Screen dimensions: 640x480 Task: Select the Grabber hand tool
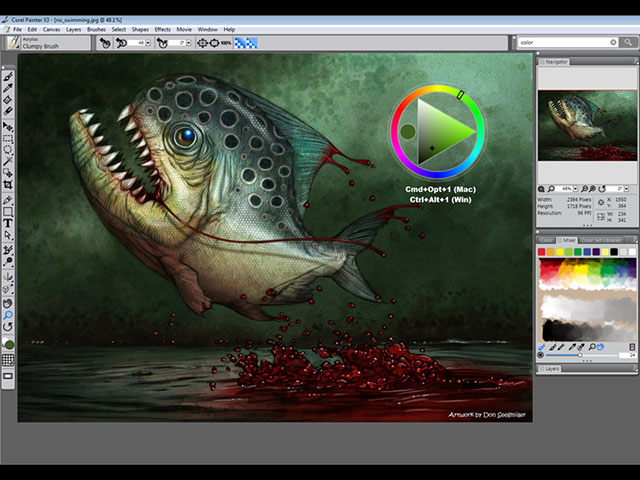pyautogui.click(x=8, y=304)
